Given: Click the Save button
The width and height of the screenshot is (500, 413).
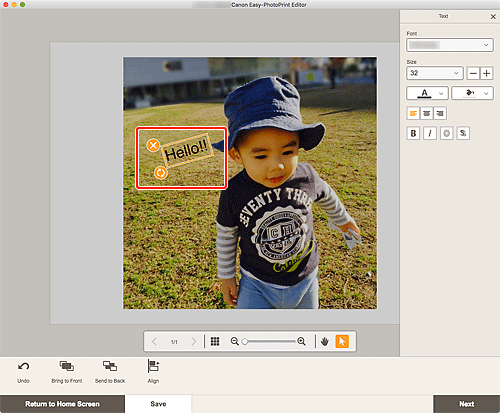Looking at the screenshot, I should [x=158, y=404].
